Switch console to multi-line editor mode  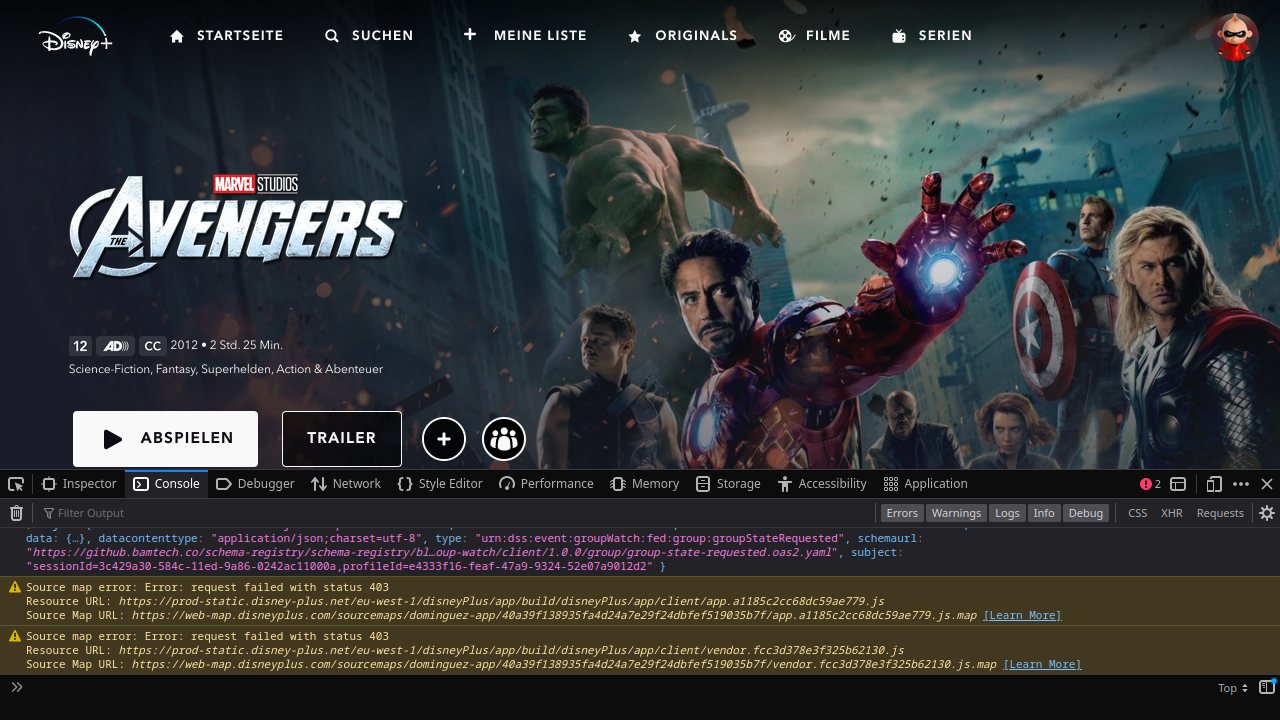click(1267, 687)
